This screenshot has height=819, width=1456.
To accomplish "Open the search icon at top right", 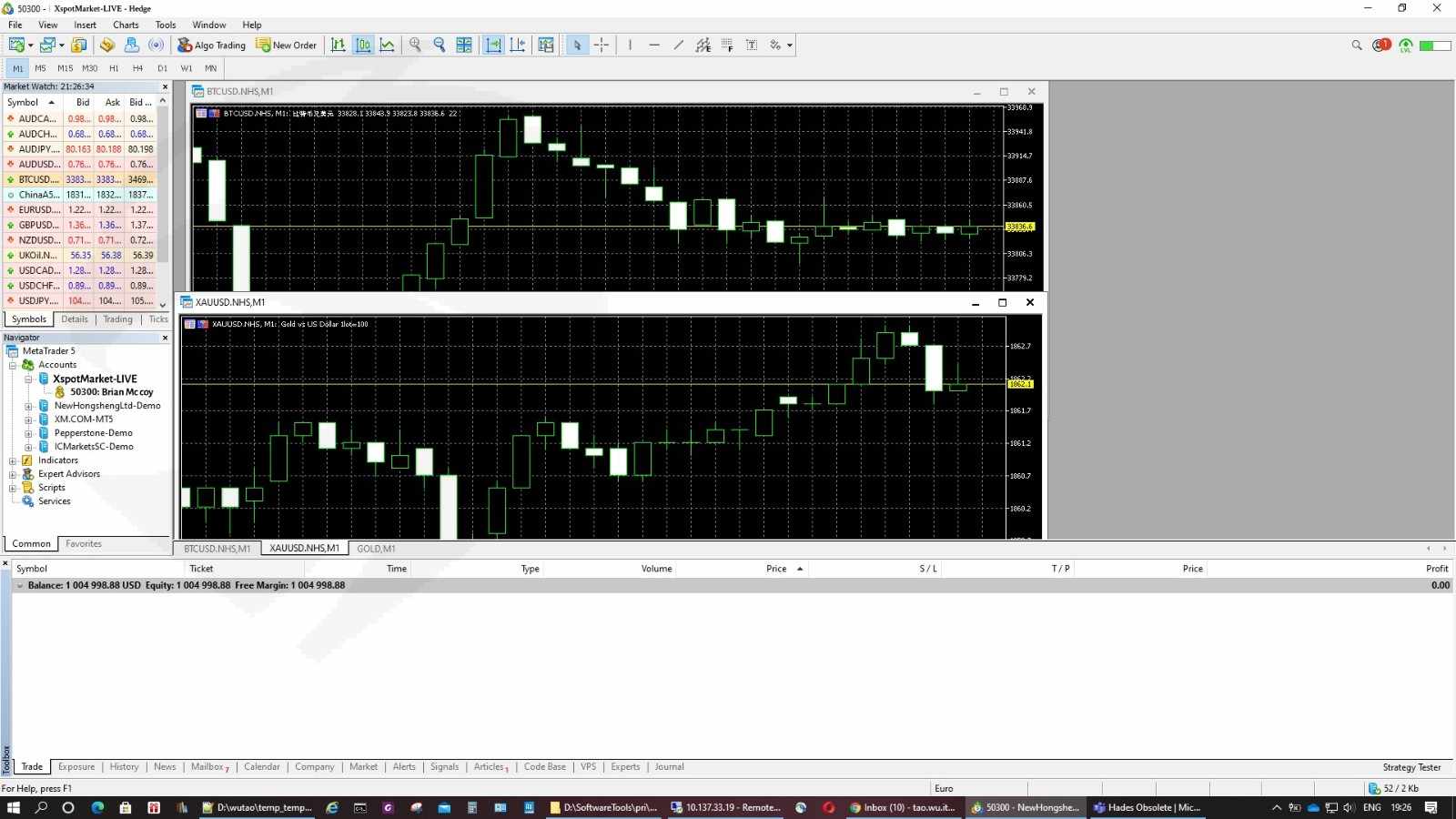I will coord(1357,45).
